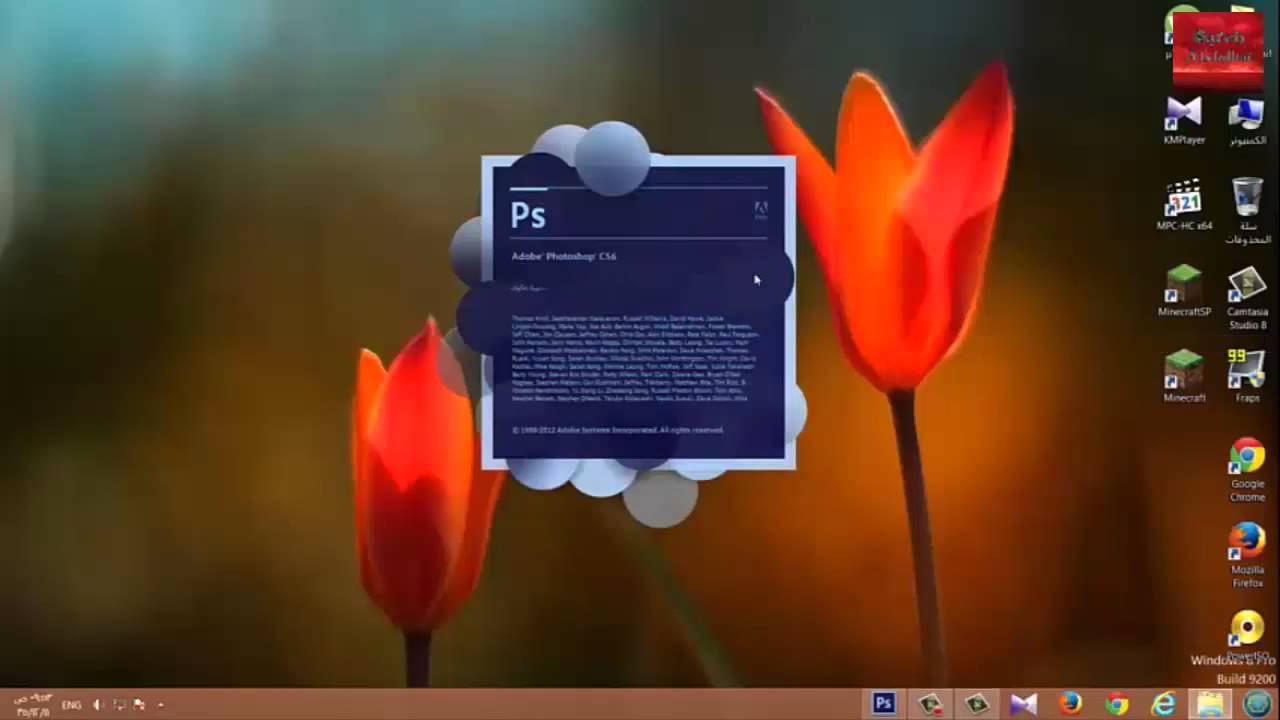
Task: Select the Mozilla Firefox desktop shortcut
Action: 1247,556
